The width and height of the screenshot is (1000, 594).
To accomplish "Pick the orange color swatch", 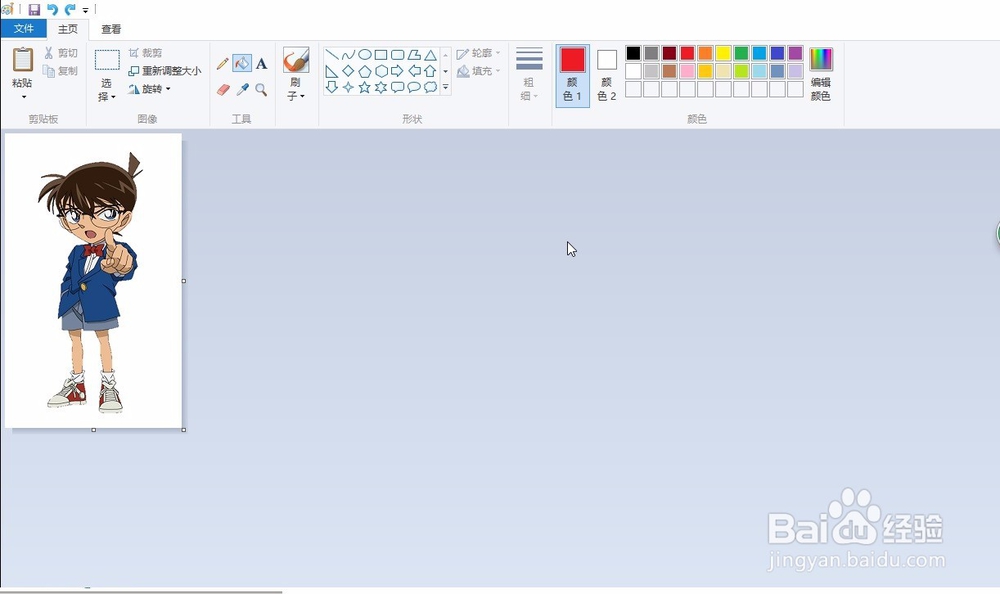I will click(705, 53).
